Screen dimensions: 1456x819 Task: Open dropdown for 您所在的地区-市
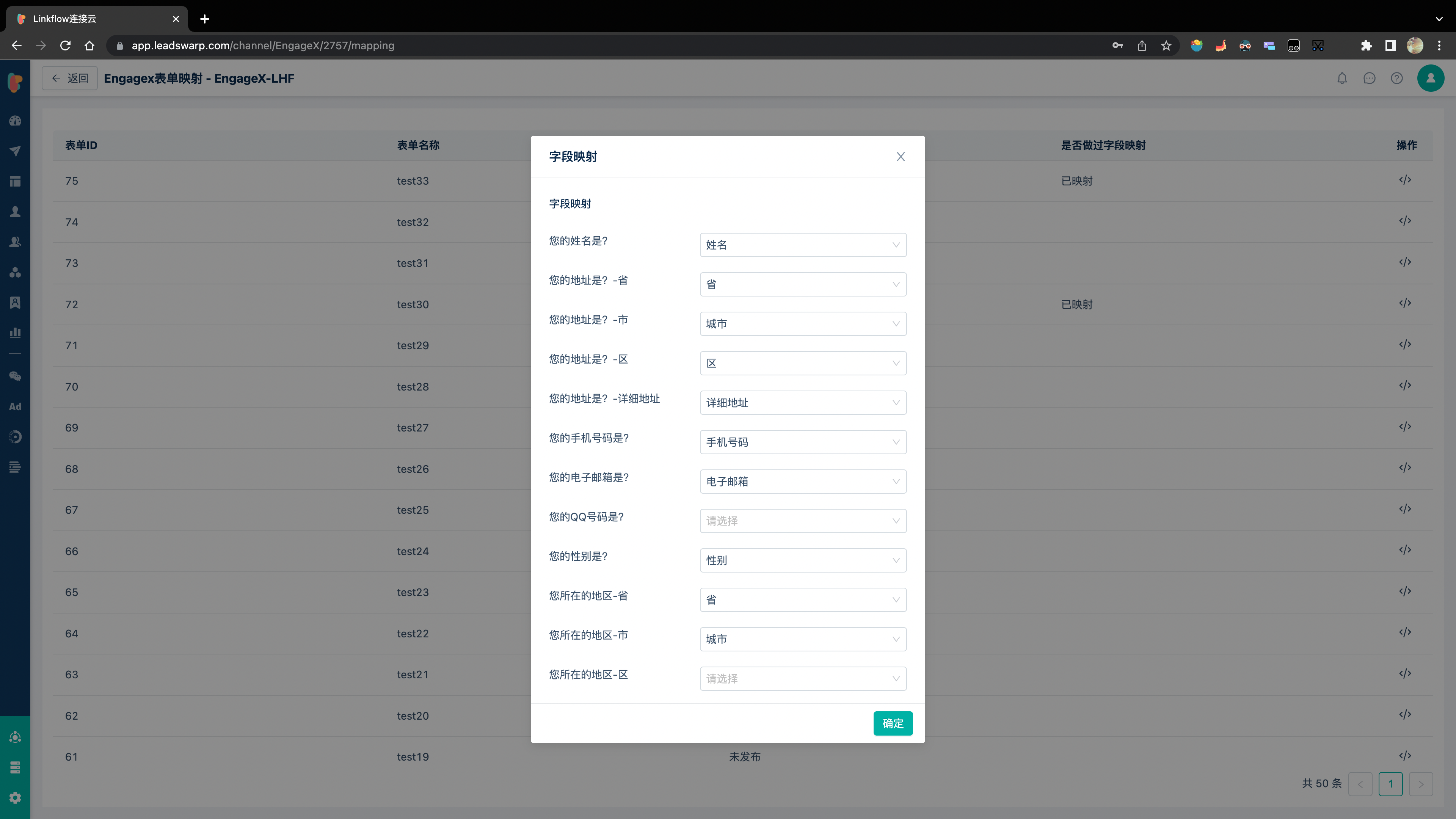[x=803, y=639]
